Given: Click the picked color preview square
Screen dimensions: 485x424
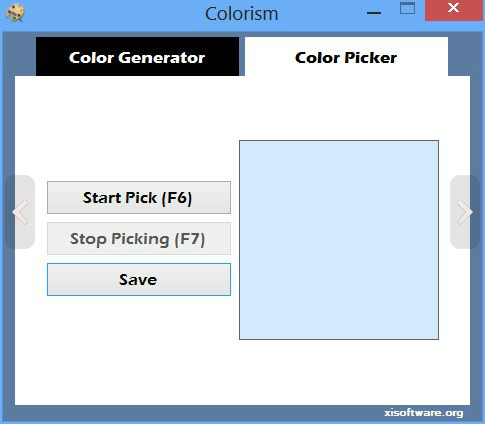Looking at the screenshot, I should coord(339,240).
